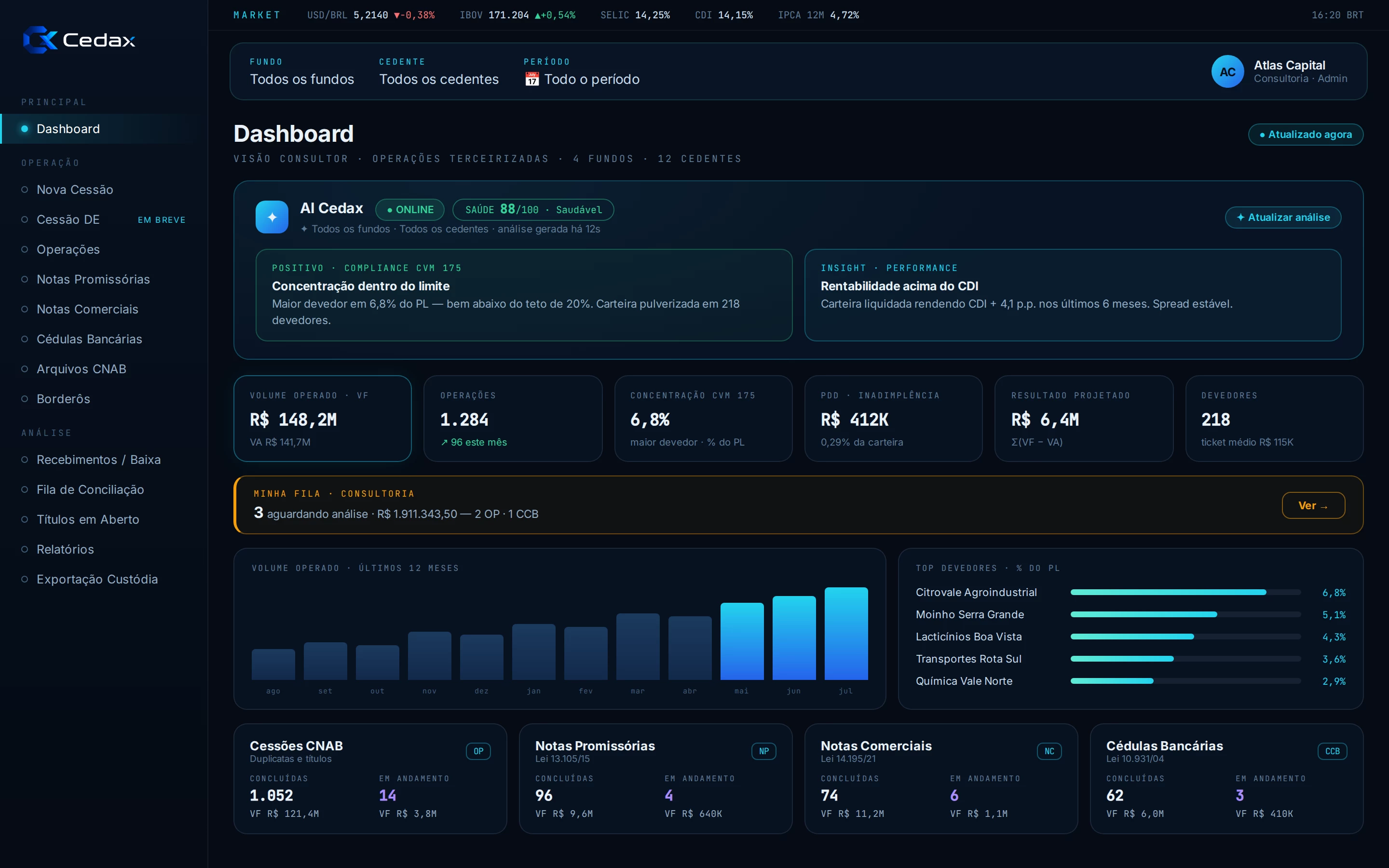Click the 16:20 BRT clock

(1337, 15)
